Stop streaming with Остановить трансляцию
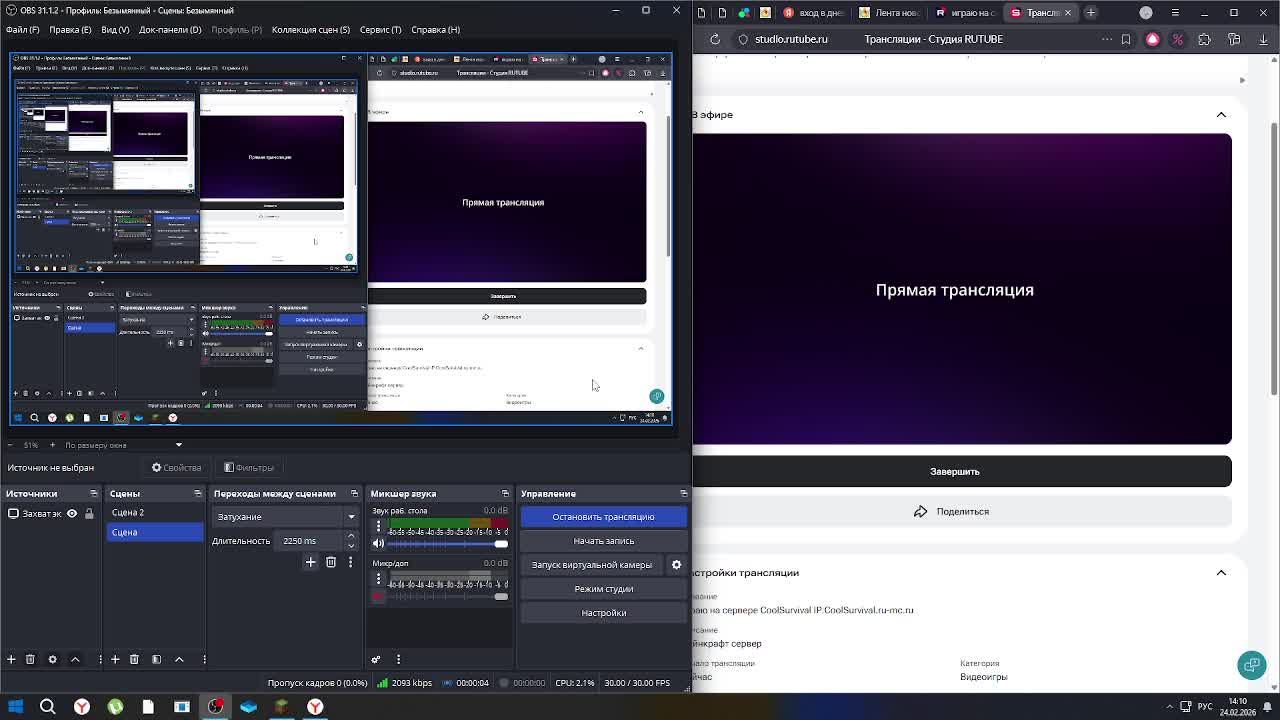1280x720 pixels. [x=603, y=517]
